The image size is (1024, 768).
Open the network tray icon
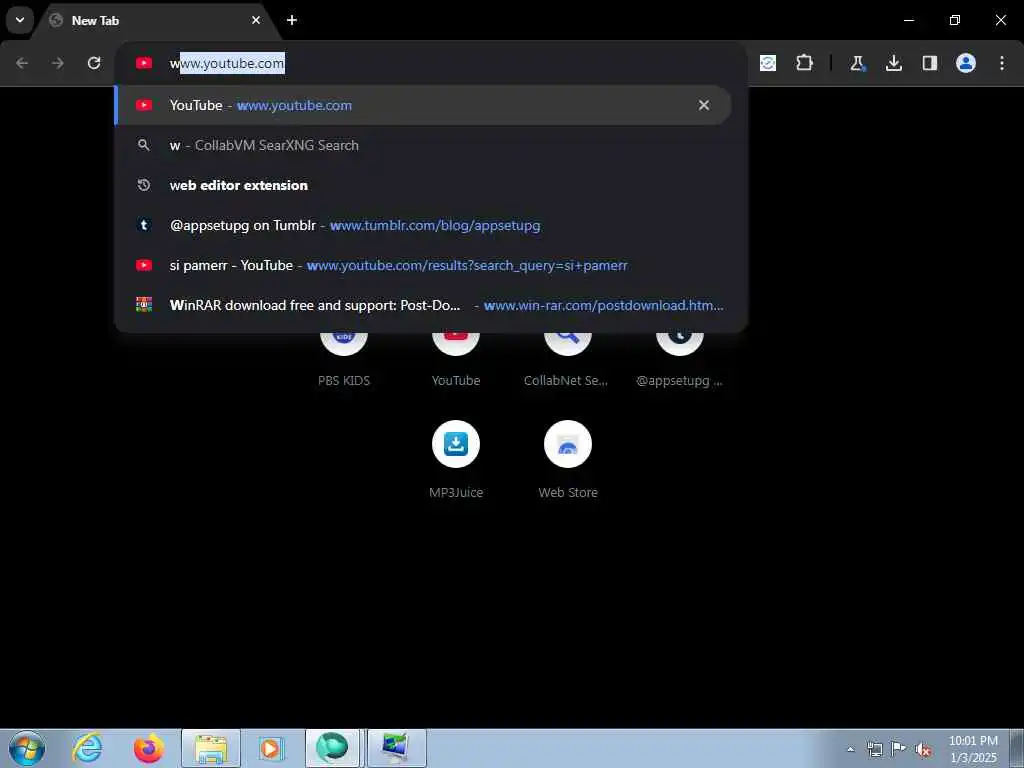coord(875,749)
